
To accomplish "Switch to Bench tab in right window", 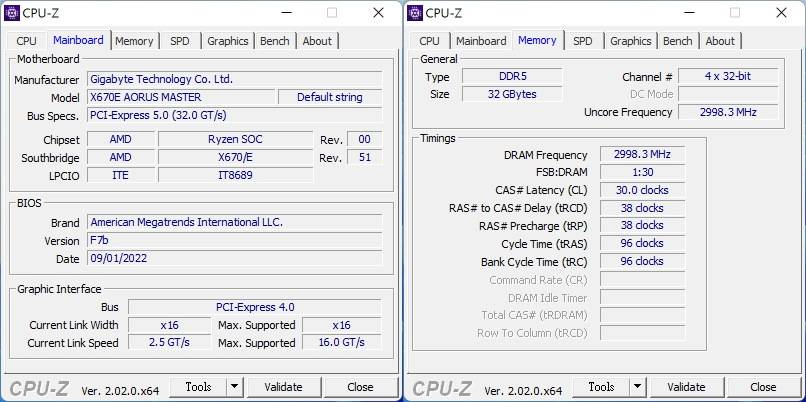I will 677,41.
